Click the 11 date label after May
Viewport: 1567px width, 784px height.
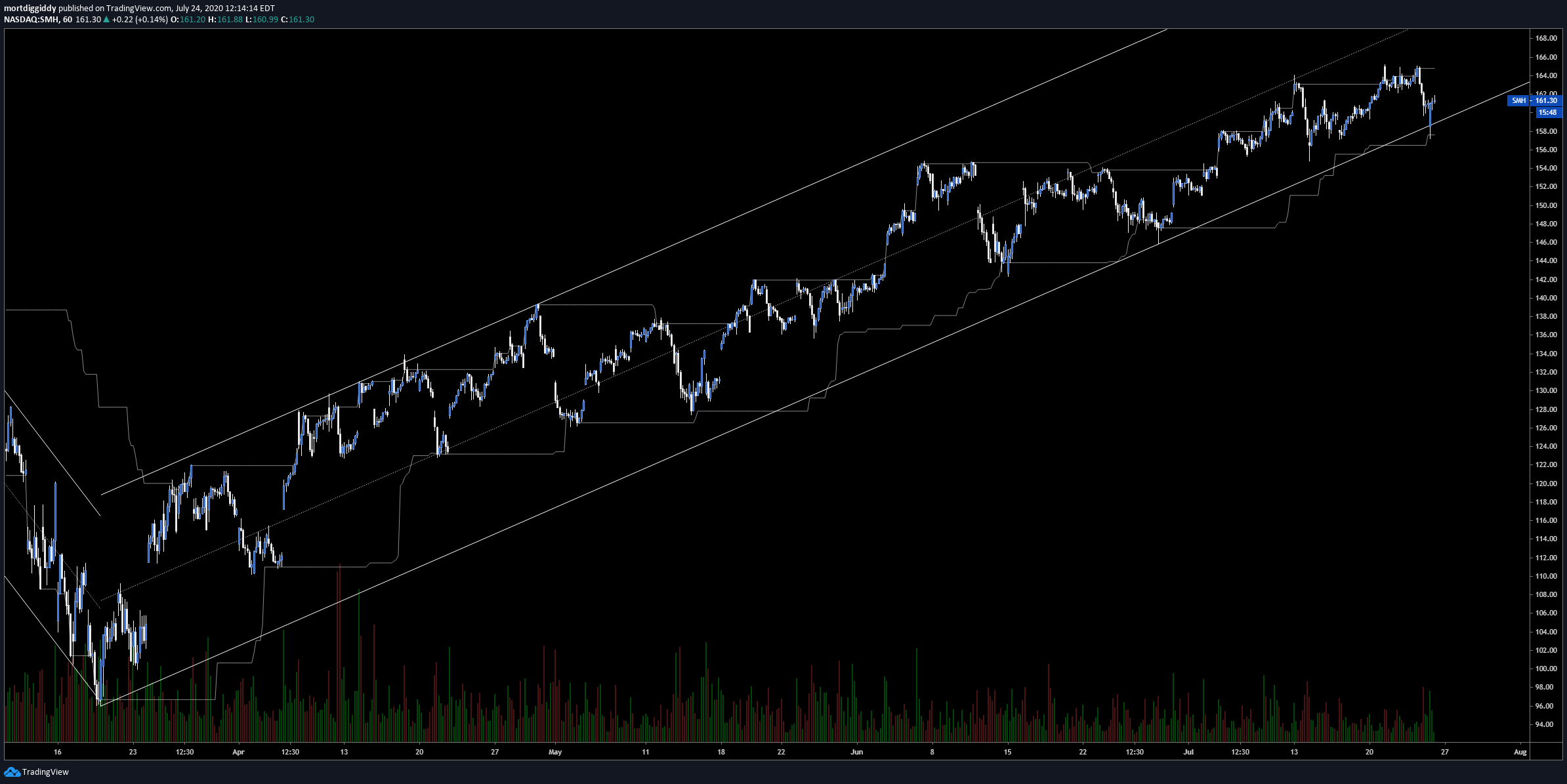click(645, 752)
